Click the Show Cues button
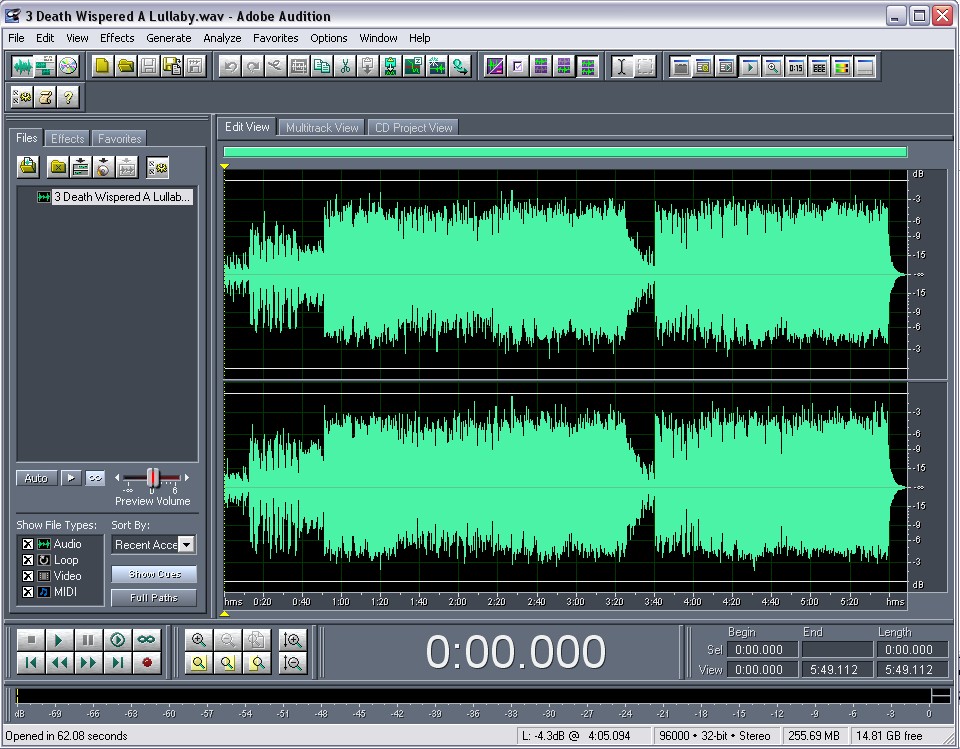 point(155,574)
